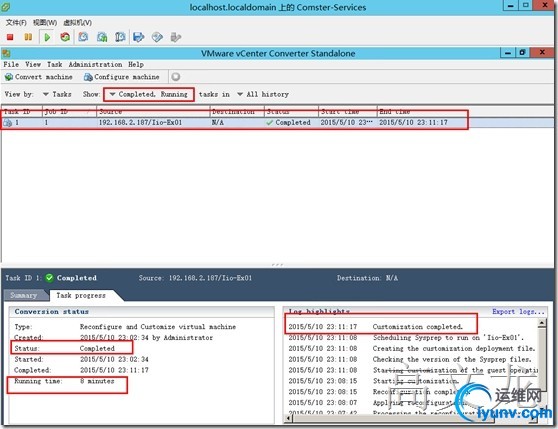Click the green play (power on) icon

[x=47, y=37]
